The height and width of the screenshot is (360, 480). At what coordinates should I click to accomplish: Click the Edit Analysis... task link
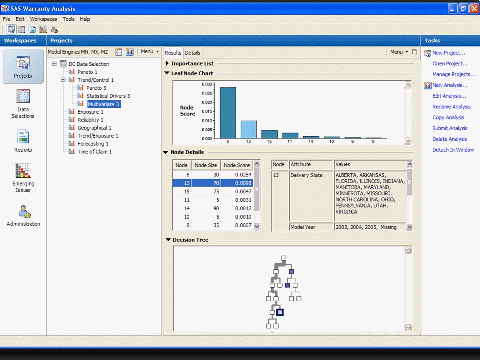tap(449, 96)
